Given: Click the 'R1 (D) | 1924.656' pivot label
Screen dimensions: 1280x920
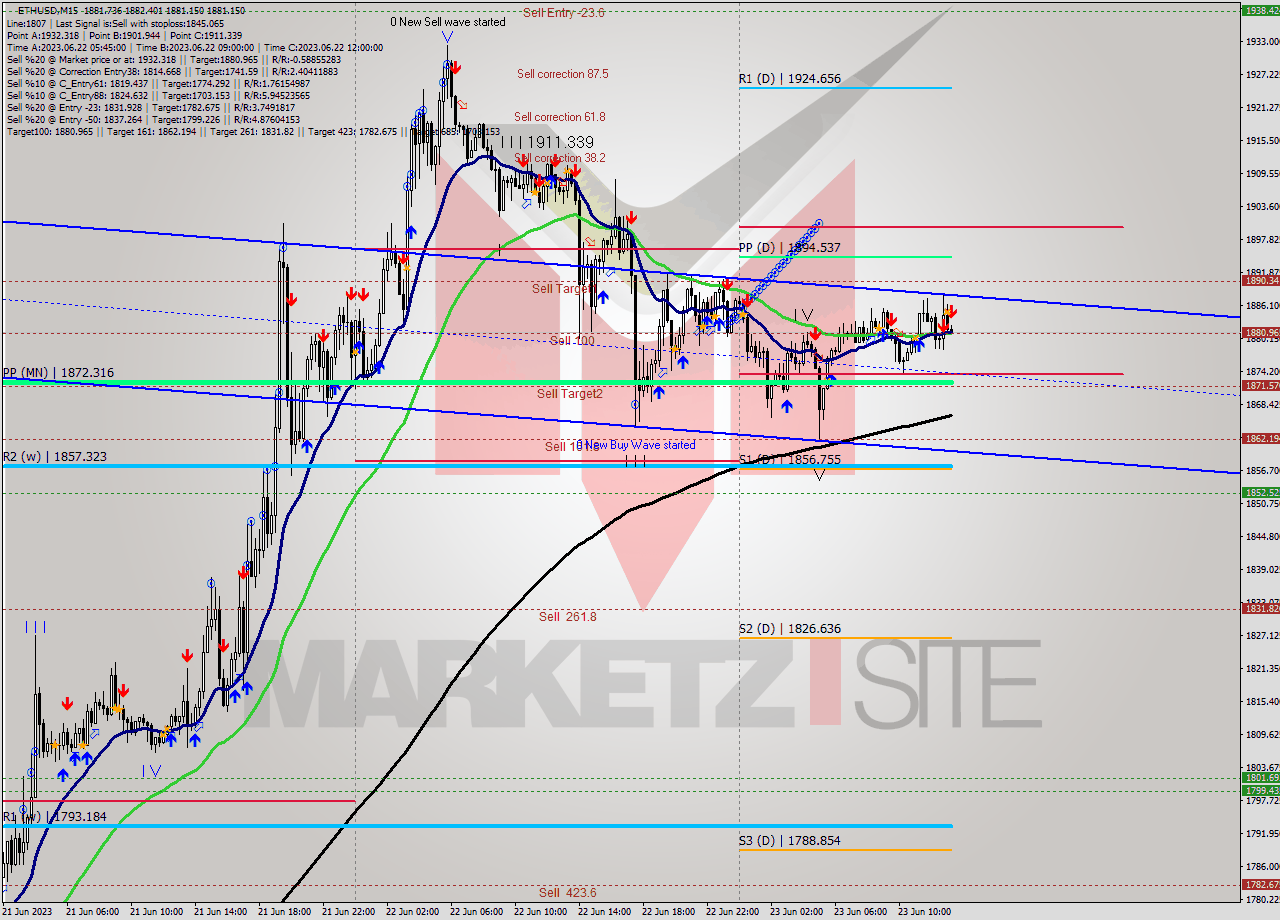Looking at the screenshot, I should click(x=790, y=78).
